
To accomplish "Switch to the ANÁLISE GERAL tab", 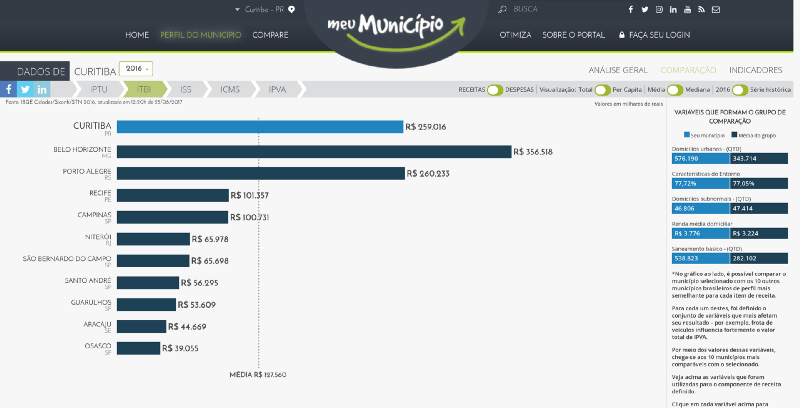I will click(618, 70).
